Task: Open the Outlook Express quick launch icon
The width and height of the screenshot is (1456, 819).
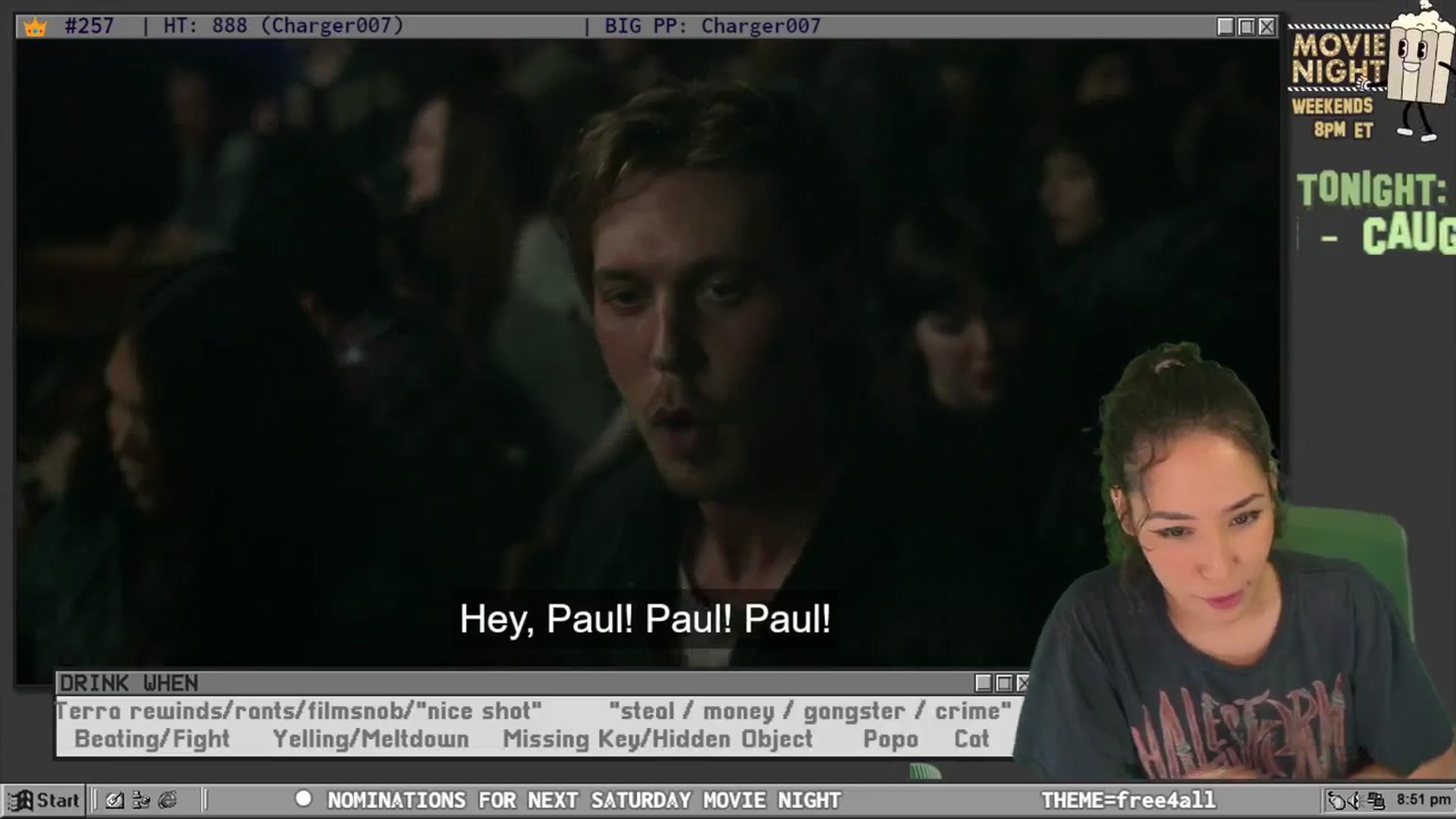Action: 141,800
